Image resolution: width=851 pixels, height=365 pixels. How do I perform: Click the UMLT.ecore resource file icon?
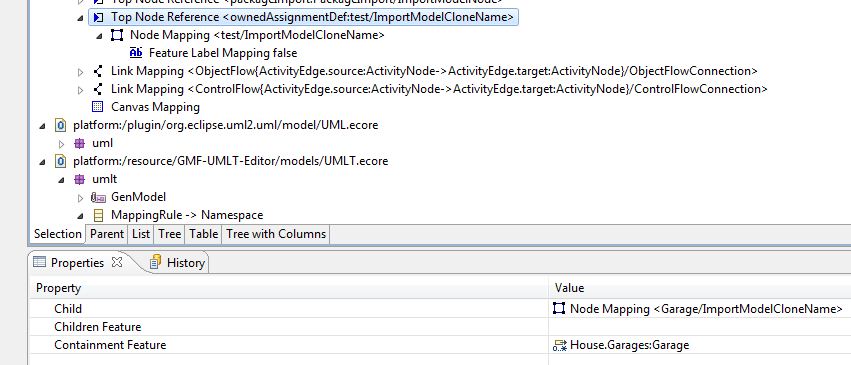(60, 161)
